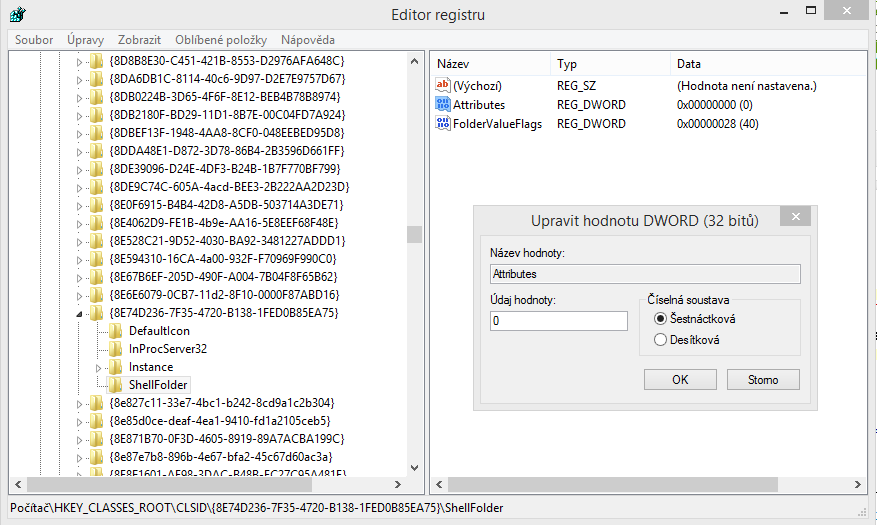
Task: Select the Desítková radio button
Action: (660, 340)
